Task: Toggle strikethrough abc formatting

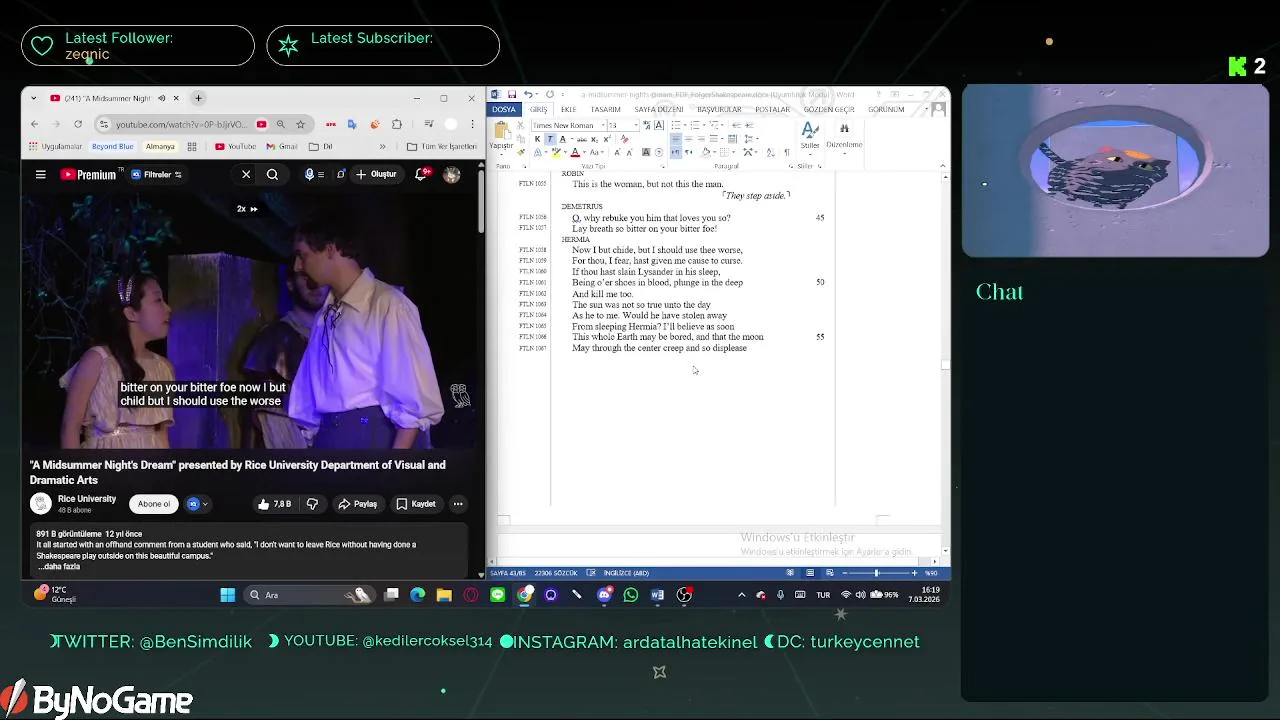Action: coord(582,139)
